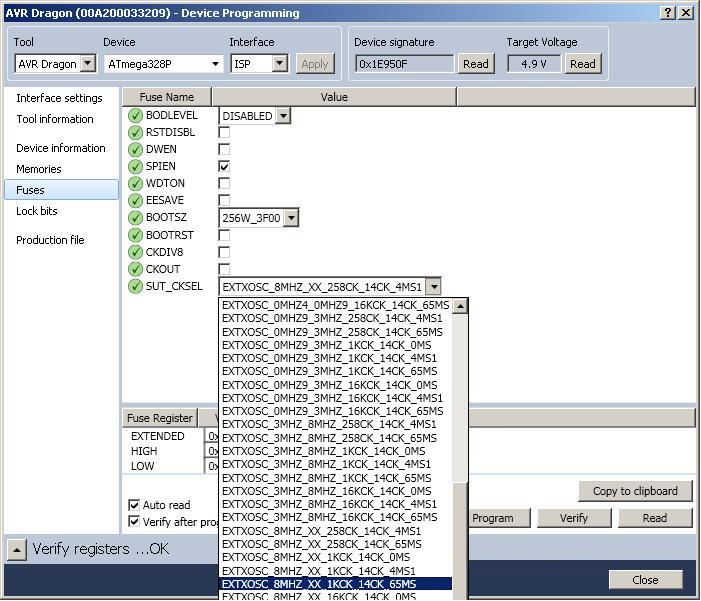Click the green check icon next to DWEN
This screenshot has height=601, width=701.
[x=135, y=150]
